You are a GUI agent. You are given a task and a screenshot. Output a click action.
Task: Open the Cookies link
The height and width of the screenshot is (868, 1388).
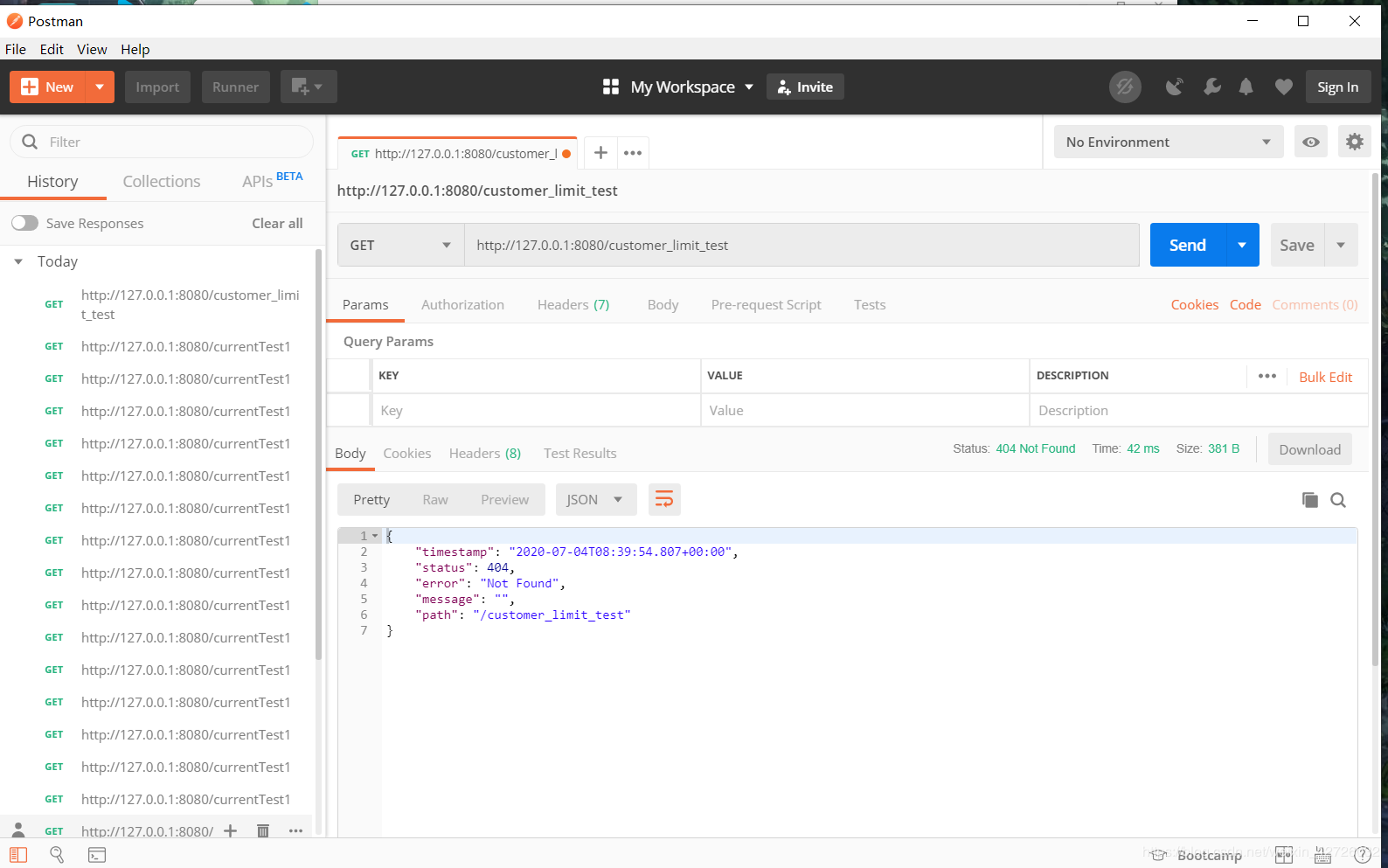pos(1194,304)
